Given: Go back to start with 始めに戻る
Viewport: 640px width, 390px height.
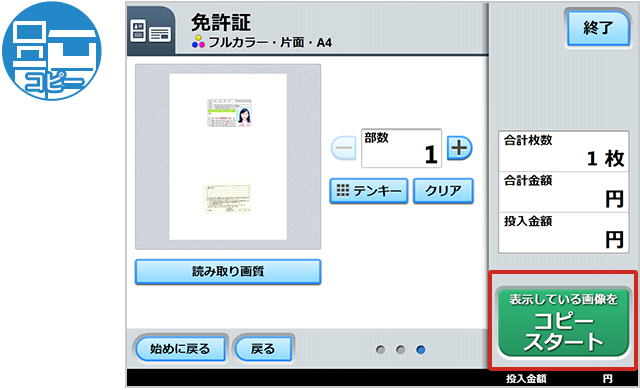Looking at the screenshot, I should coord(180,349).
